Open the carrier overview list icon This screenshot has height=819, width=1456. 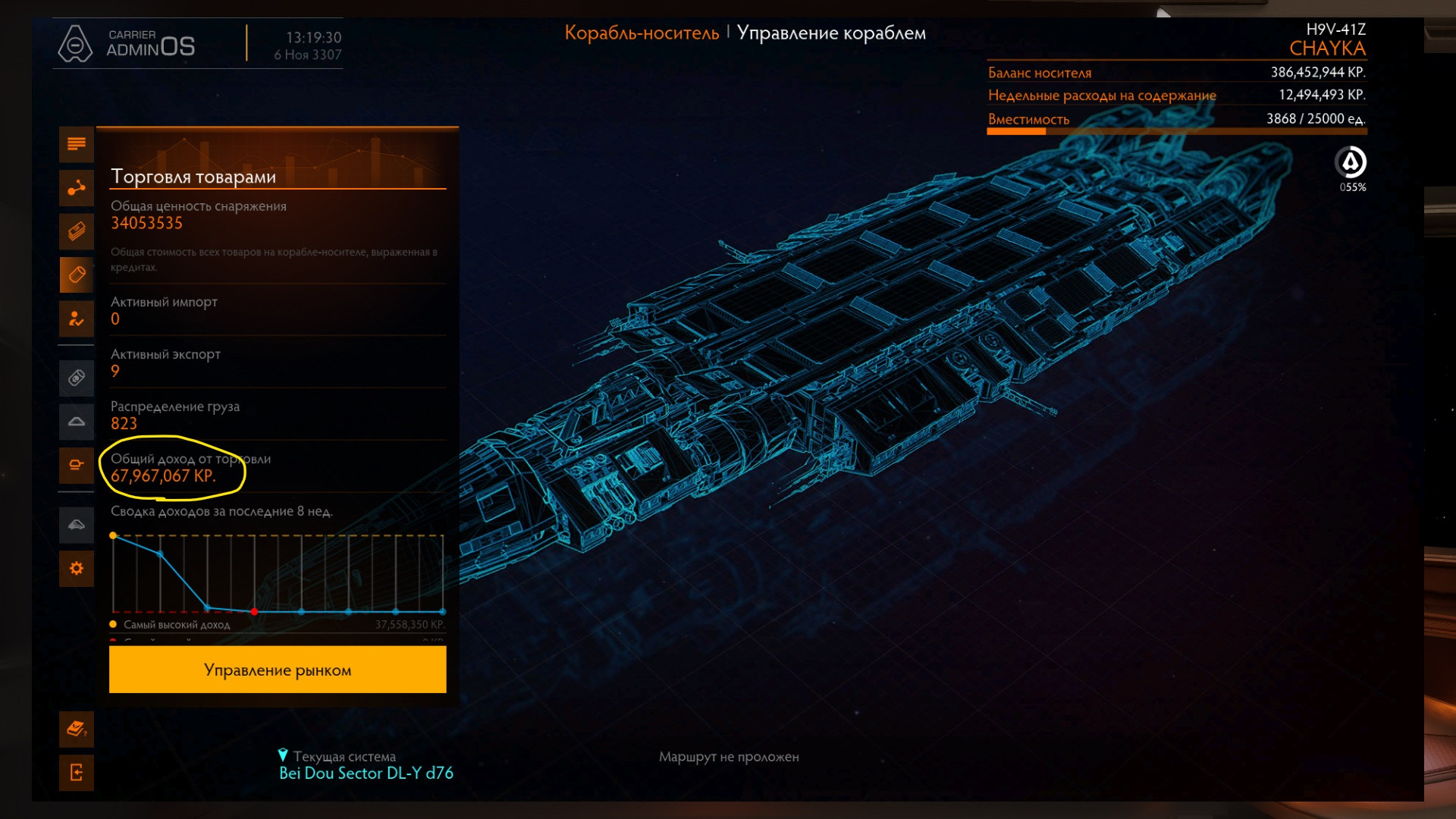(77, 144)
